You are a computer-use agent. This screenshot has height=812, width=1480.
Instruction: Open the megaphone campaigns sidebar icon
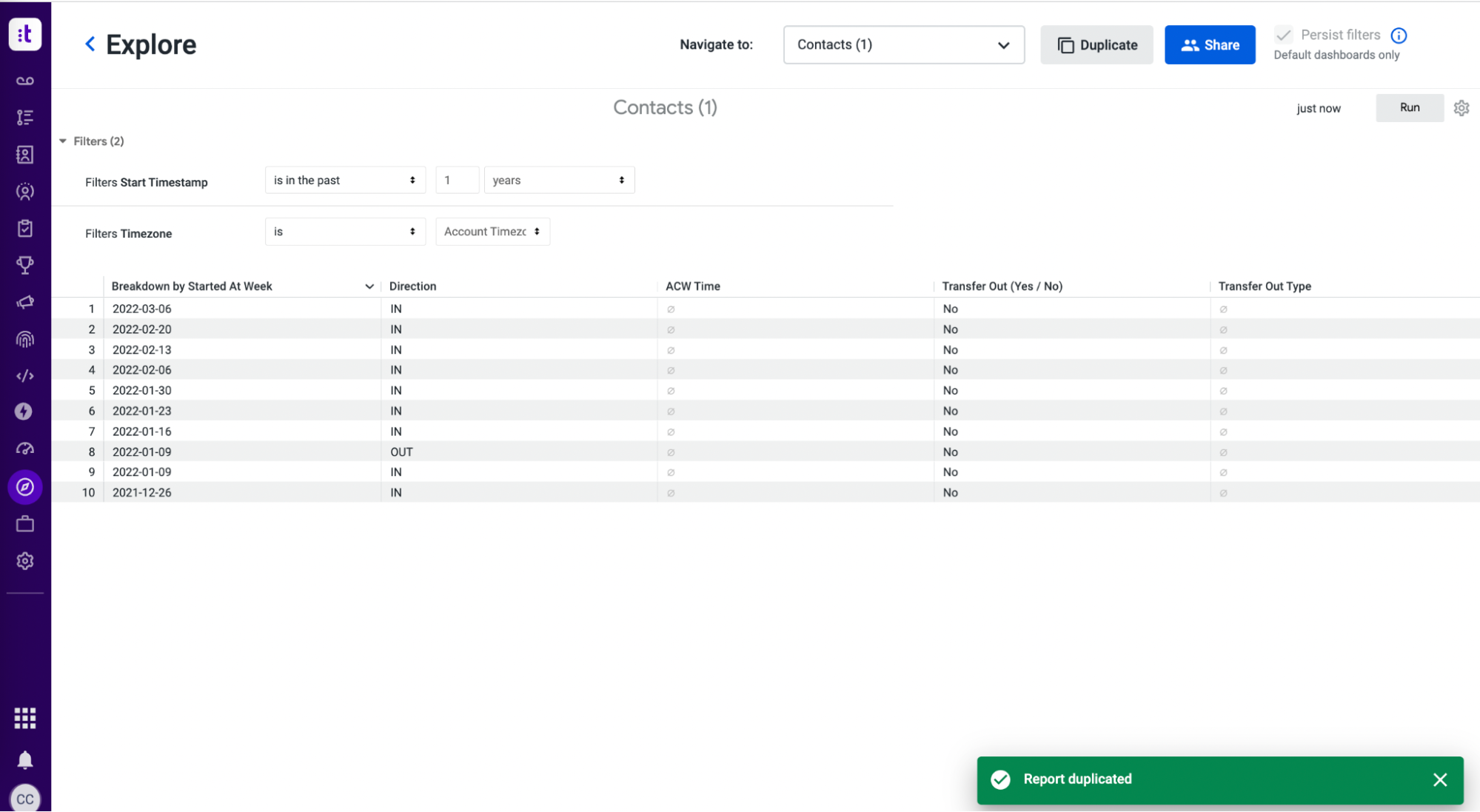click(x=25, y=302)
